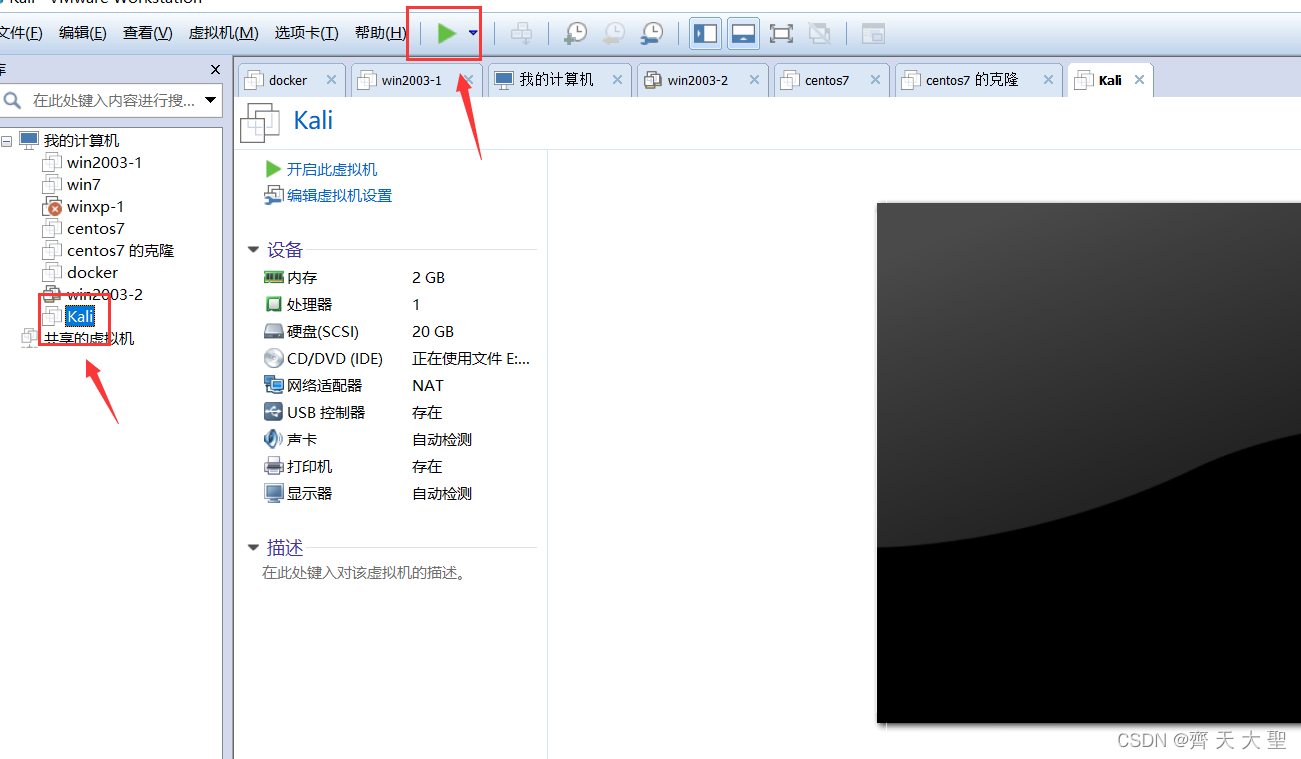Enter full screen mode from the toolbar
This screenshot has width=1301, height=759.
point(781,33)
